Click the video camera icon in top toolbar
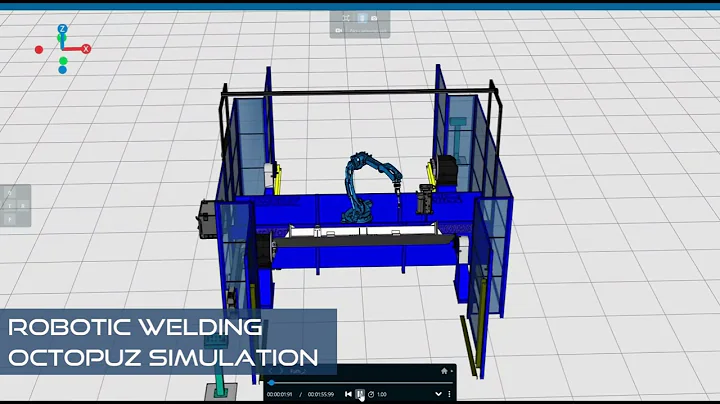 click(339, 31)
